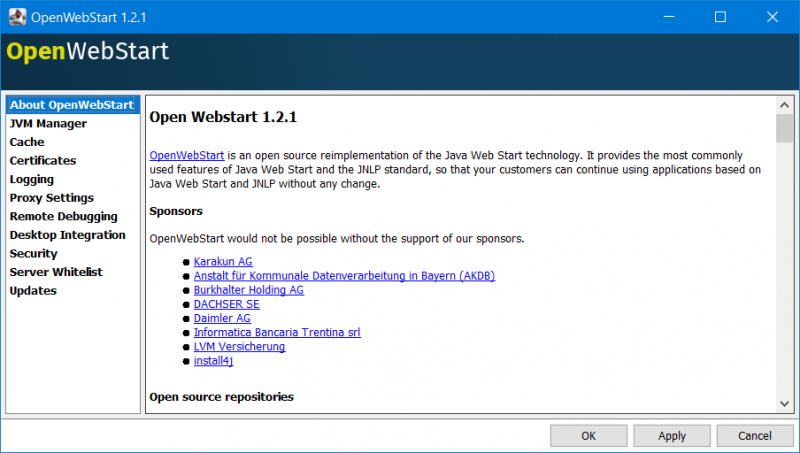Image resolution: width=800 pixels, height=453 pixels.
Task: Follow the OpenWebStart hyperlink in description
Action: 187,155
